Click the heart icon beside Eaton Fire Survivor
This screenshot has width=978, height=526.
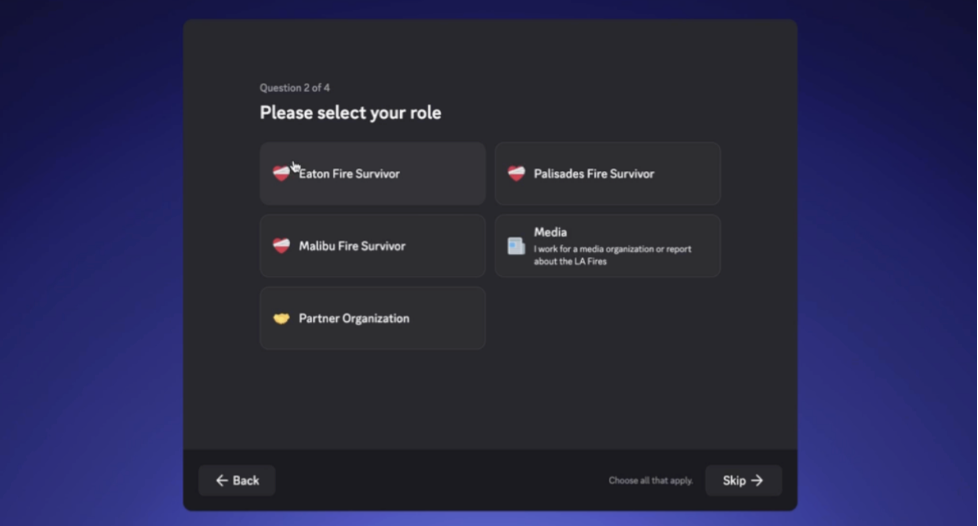tap(281, 173)
